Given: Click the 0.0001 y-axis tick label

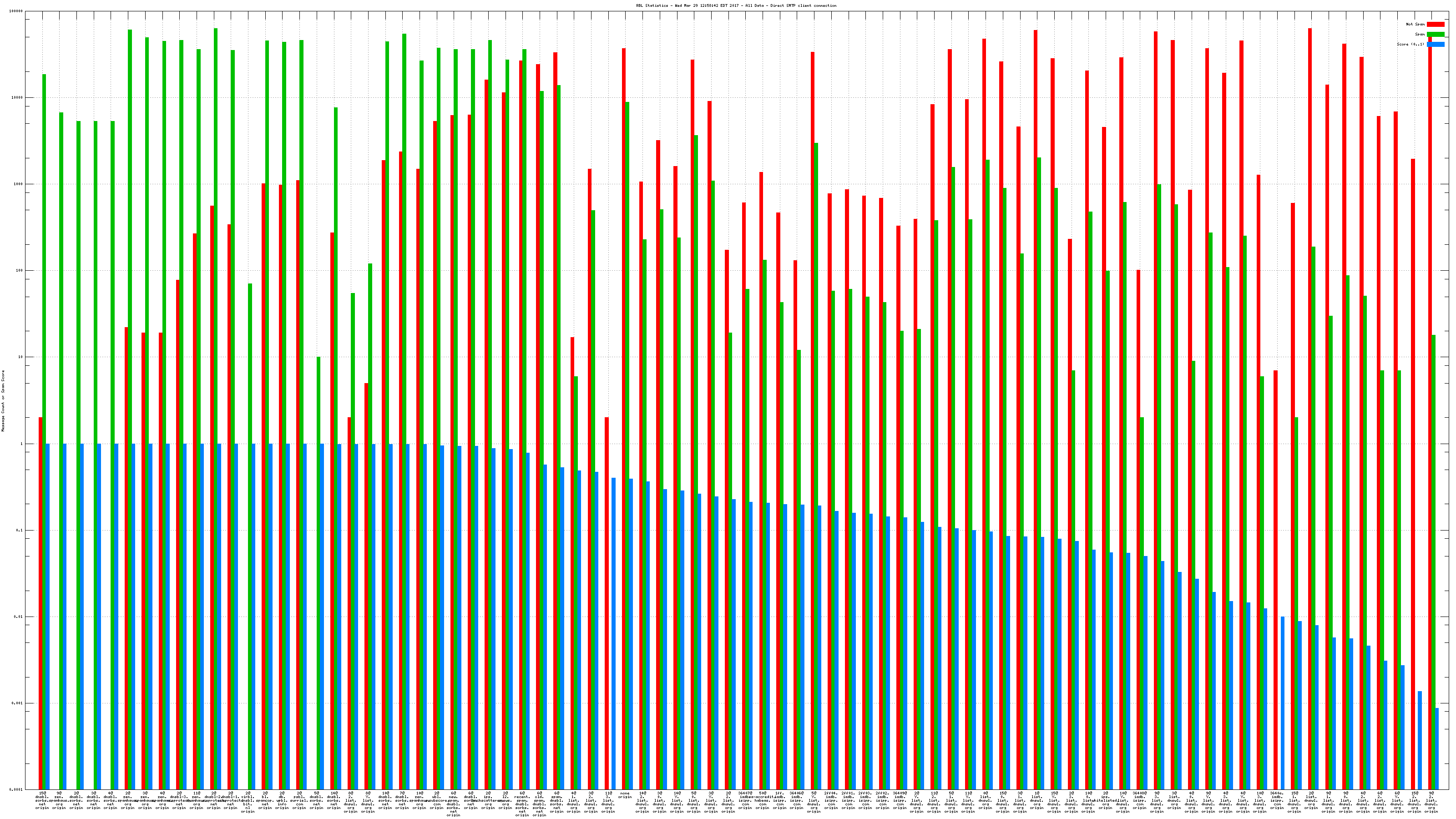Looking at the screenshot, I should click(x=16, y=789).
